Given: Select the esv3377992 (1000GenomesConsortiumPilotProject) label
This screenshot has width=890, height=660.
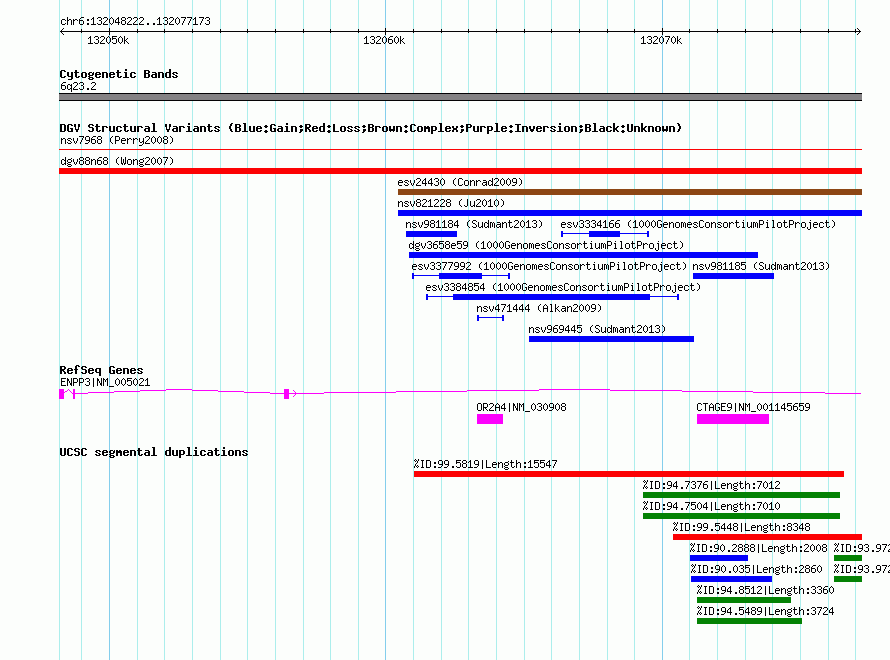Looking at the screenshot, I should pos(549,266).
